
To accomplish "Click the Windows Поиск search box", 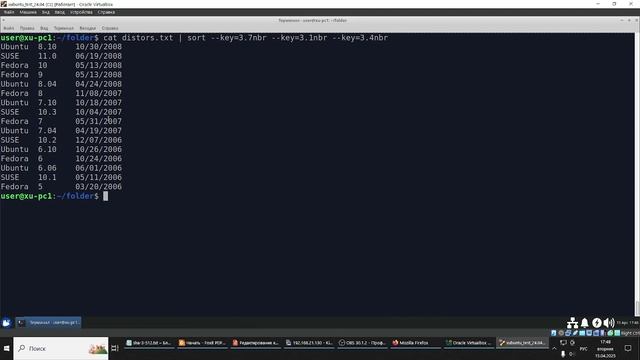I will click(61, 348).
